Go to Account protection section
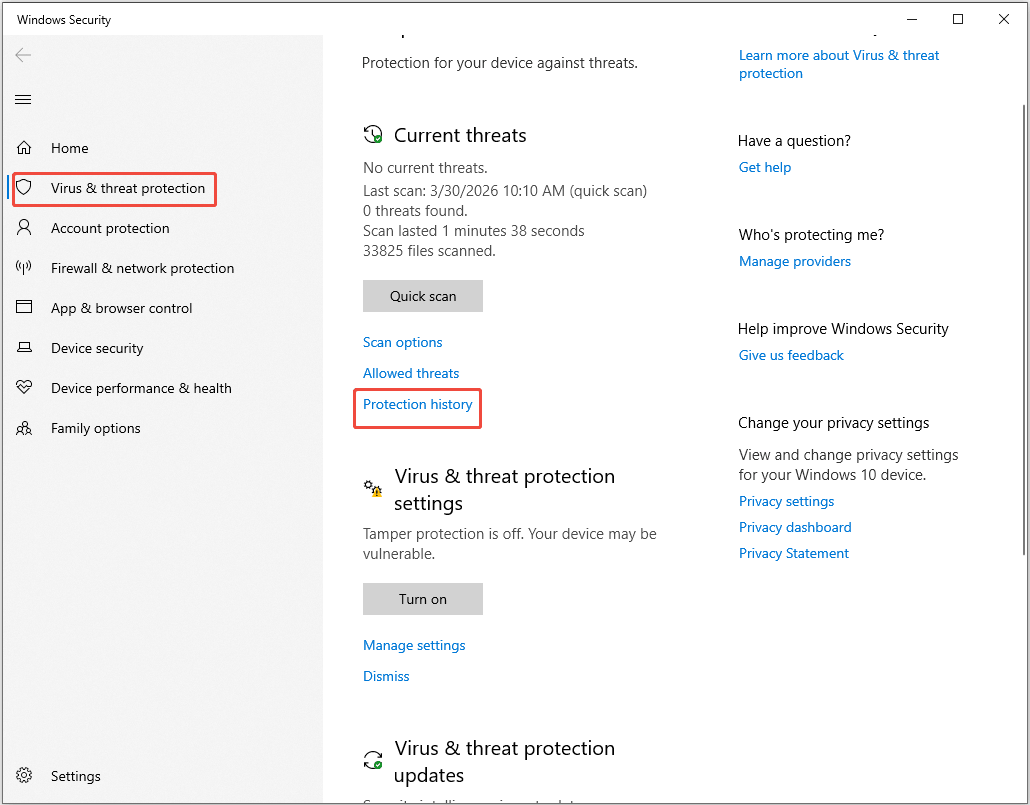The image size is (1030, 805). tap(110, 229)
